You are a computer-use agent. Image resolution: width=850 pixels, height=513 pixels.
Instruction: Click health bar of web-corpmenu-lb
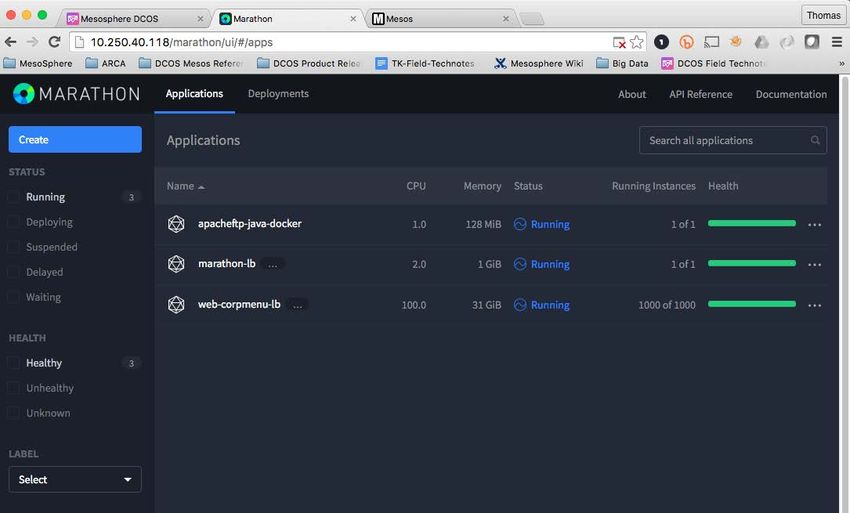[752, 304]
